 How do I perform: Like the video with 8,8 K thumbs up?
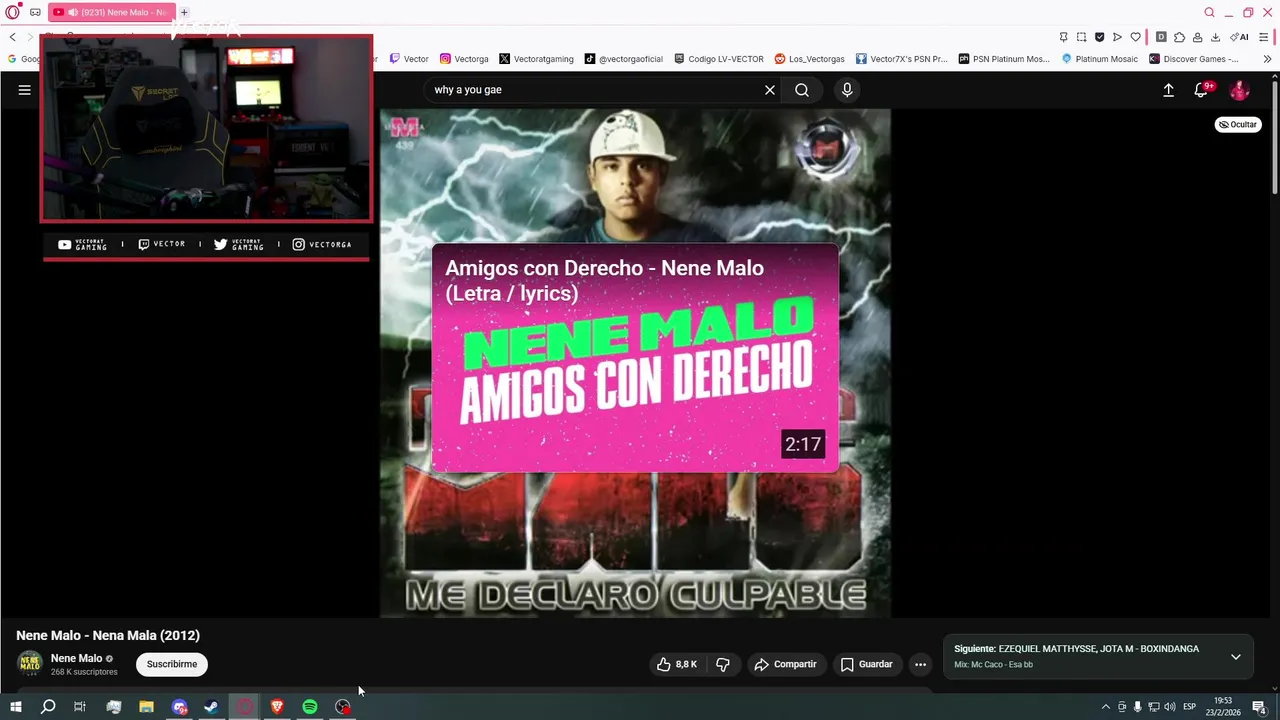pos(676,664)
